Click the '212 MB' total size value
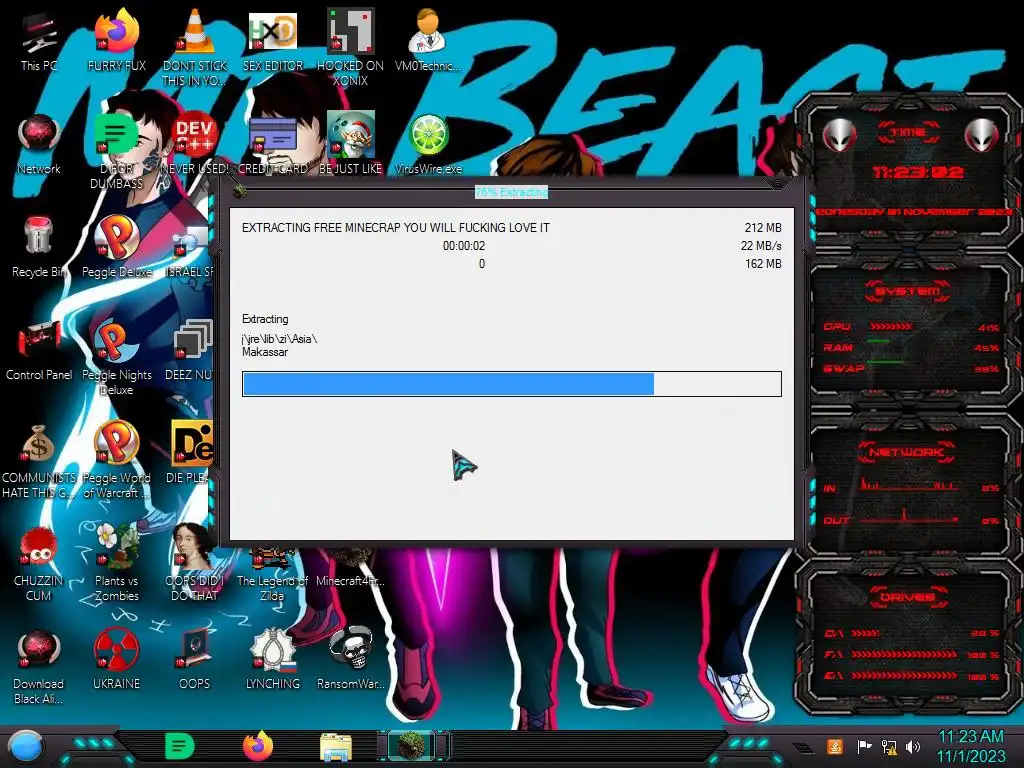 (763, 227)
